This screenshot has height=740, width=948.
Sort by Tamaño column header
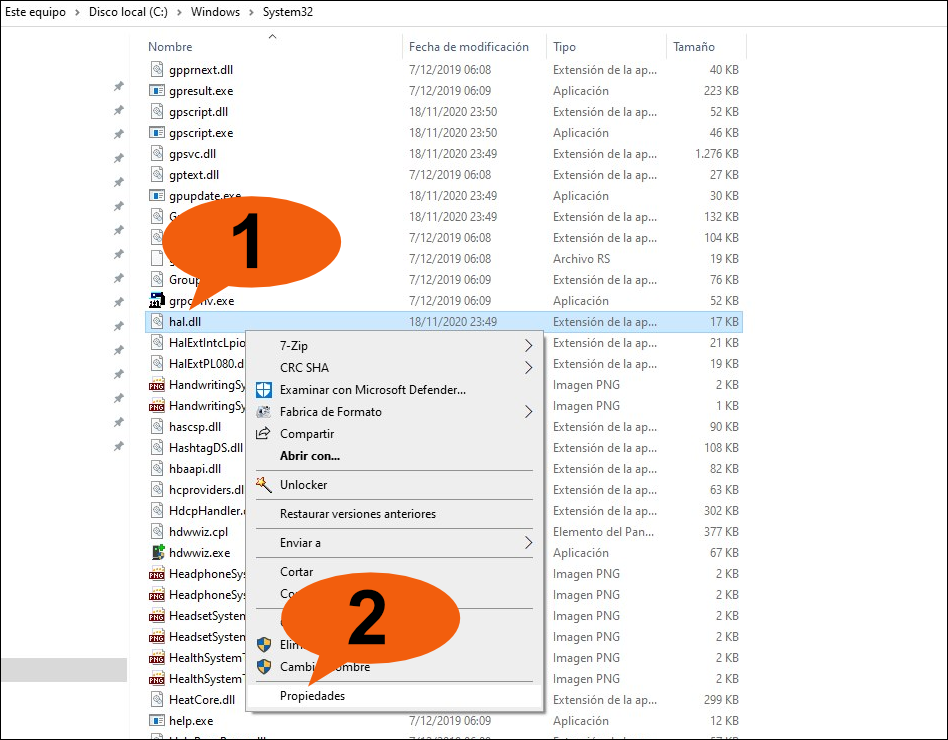click(x=693, y=47)
